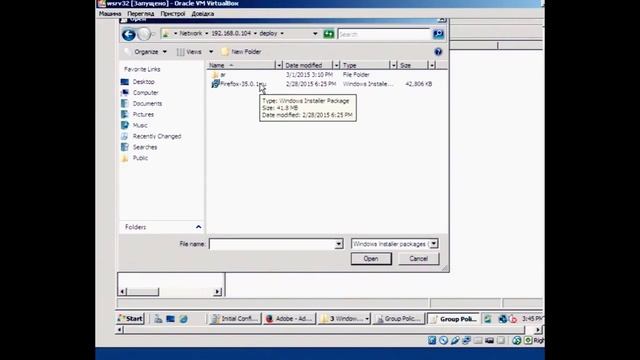Open the 3 Windows grouped taskbar item
Viewport: 640px width, 360px height.
344,319
